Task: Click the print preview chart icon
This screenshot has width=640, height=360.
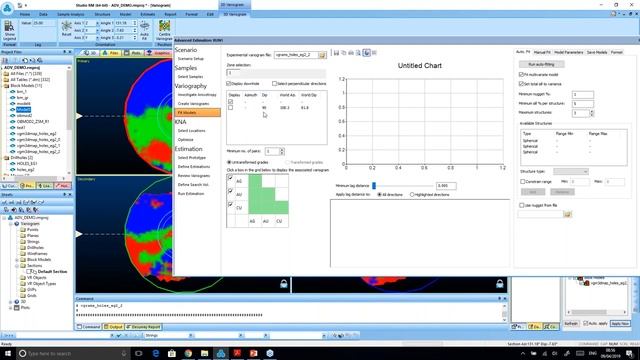Action: [x=358, y=53]
